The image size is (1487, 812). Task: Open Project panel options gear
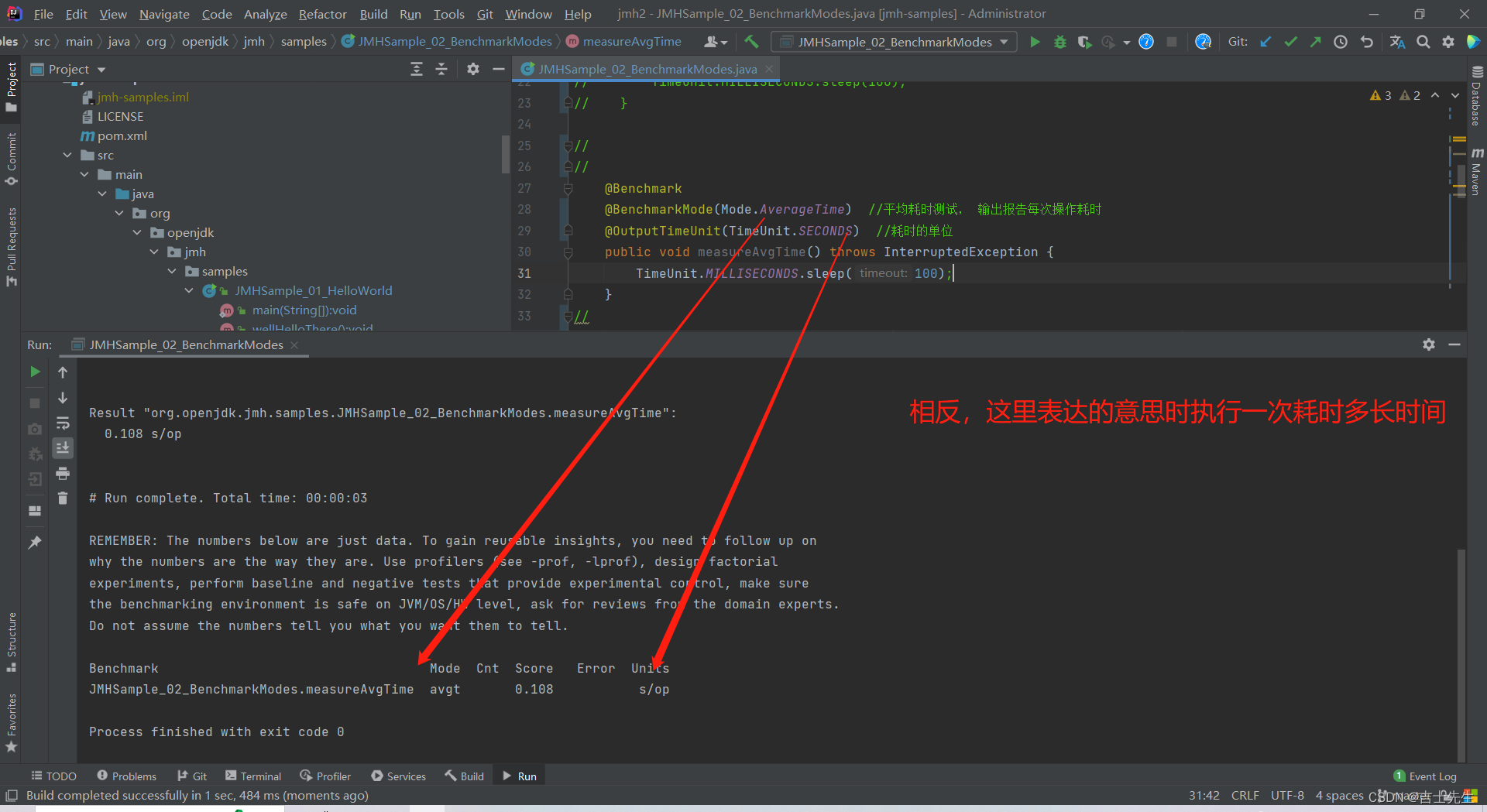tap(473, 69)
